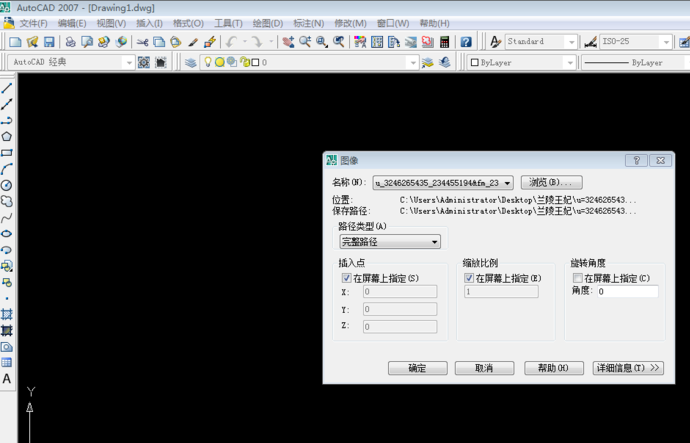The image size is (690, 443).
Task: Toggle scale specify on-screen checkbox
Action: tap(469, 278)
